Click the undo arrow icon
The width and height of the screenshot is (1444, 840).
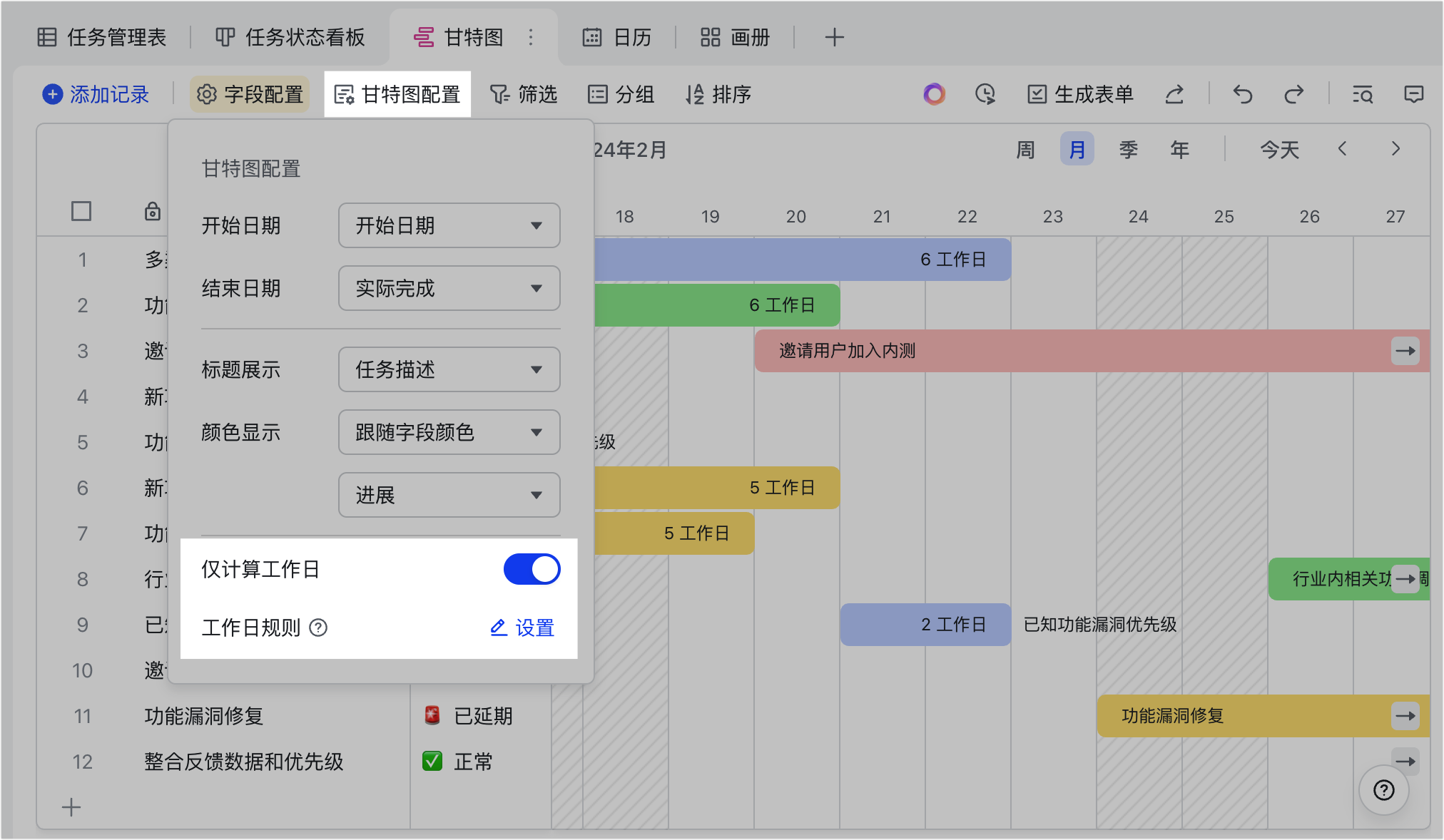click(x=1243, y=94)
